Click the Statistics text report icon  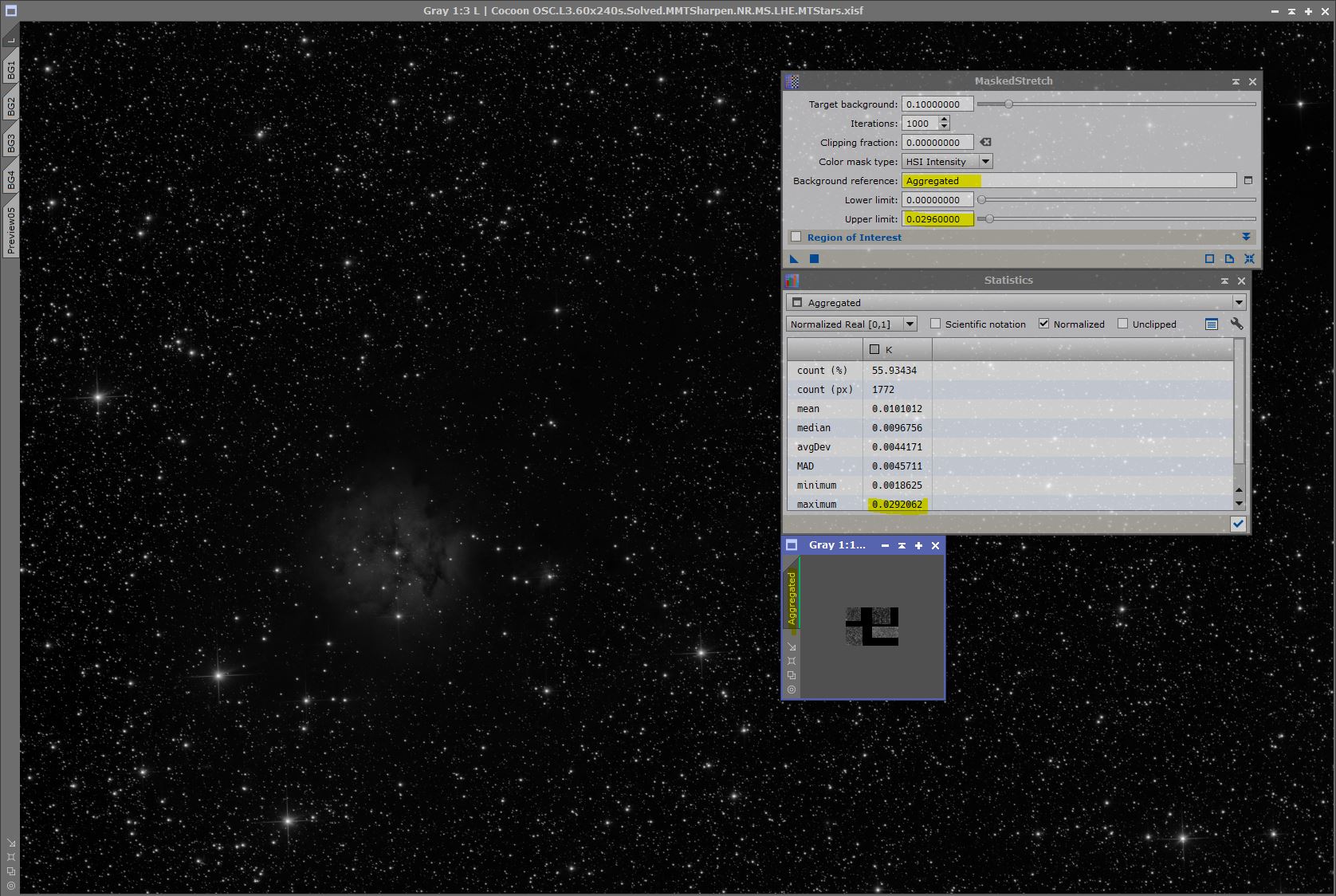click(x=1212, y=324)
